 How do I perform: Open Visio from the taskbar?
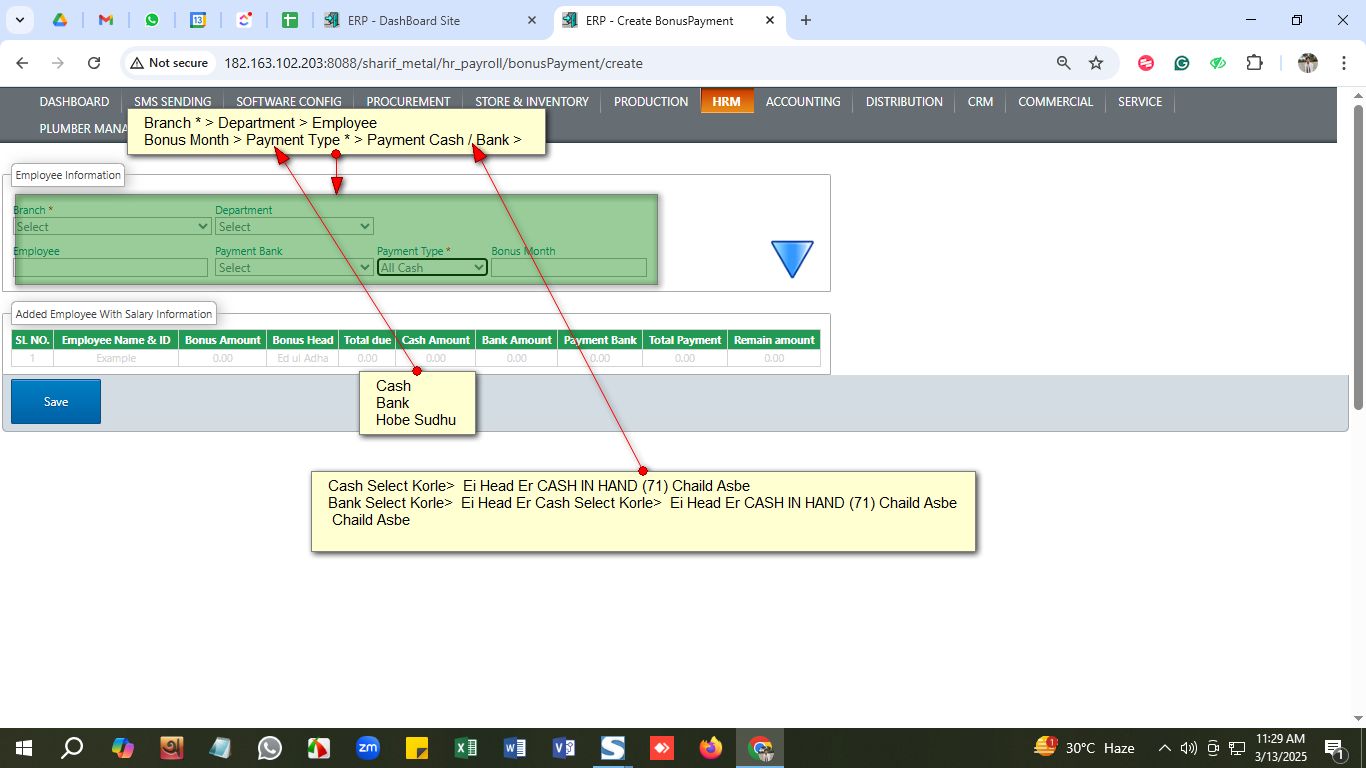click(563, 748)
